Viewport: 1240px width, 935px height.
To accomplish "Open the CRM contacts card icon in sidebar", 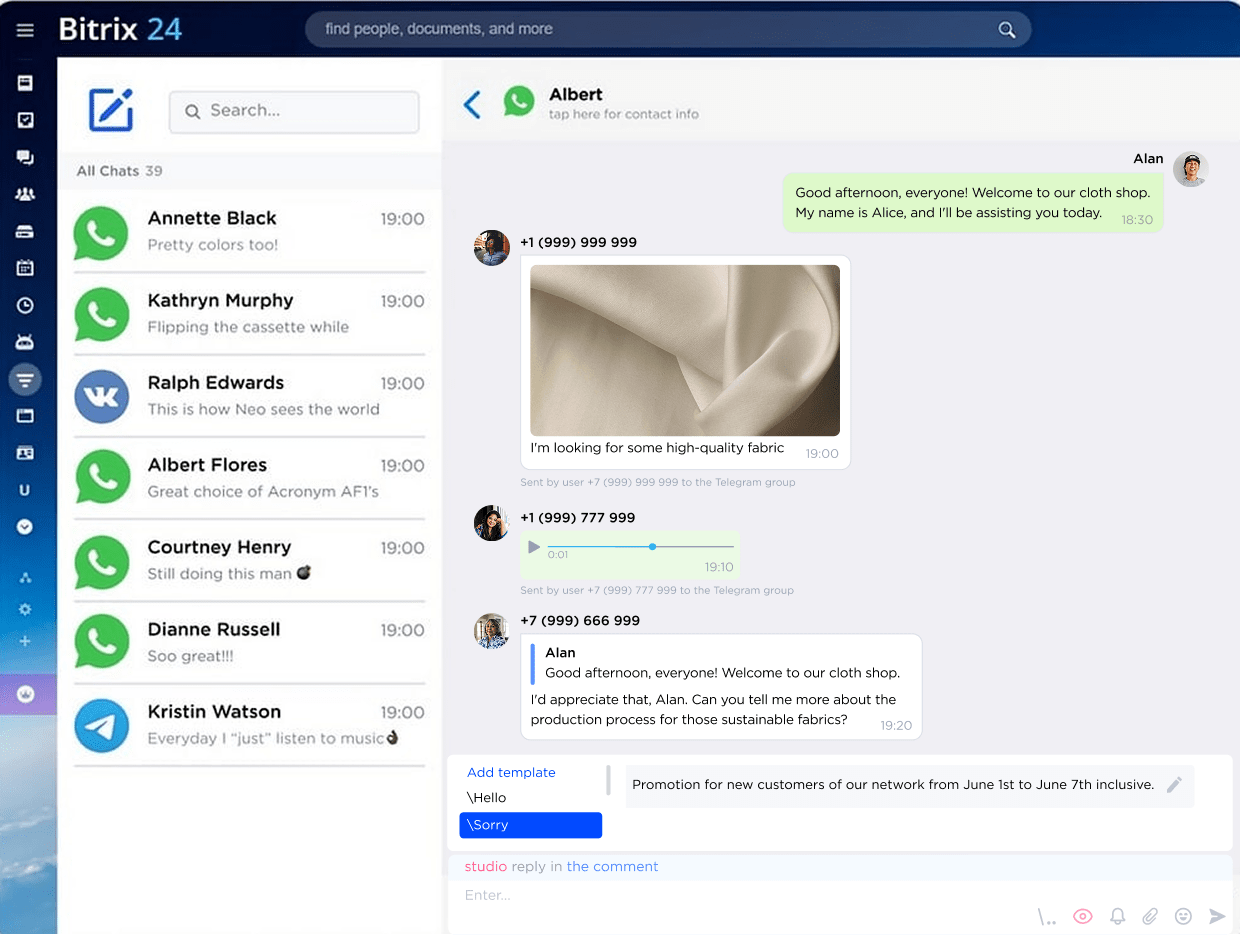I will [26, 455].
